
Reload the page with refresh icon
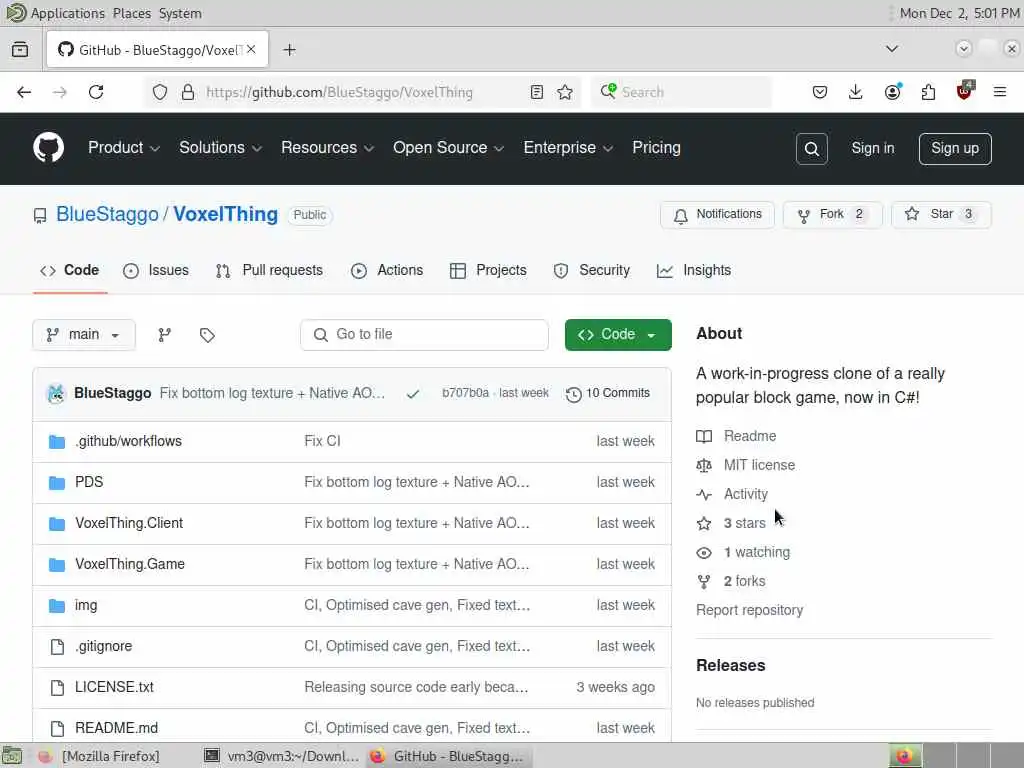[96, 92]
